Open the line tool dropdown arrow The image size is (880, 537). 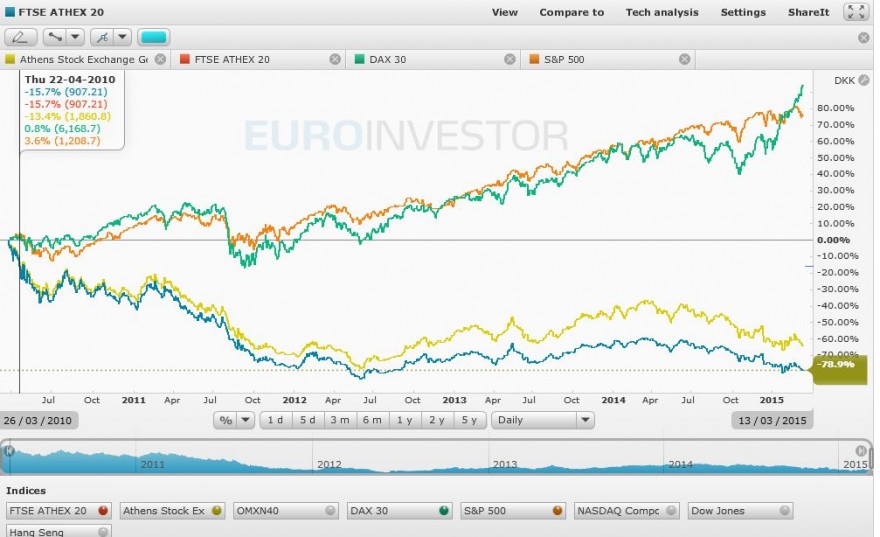click(x=75, y=38)
